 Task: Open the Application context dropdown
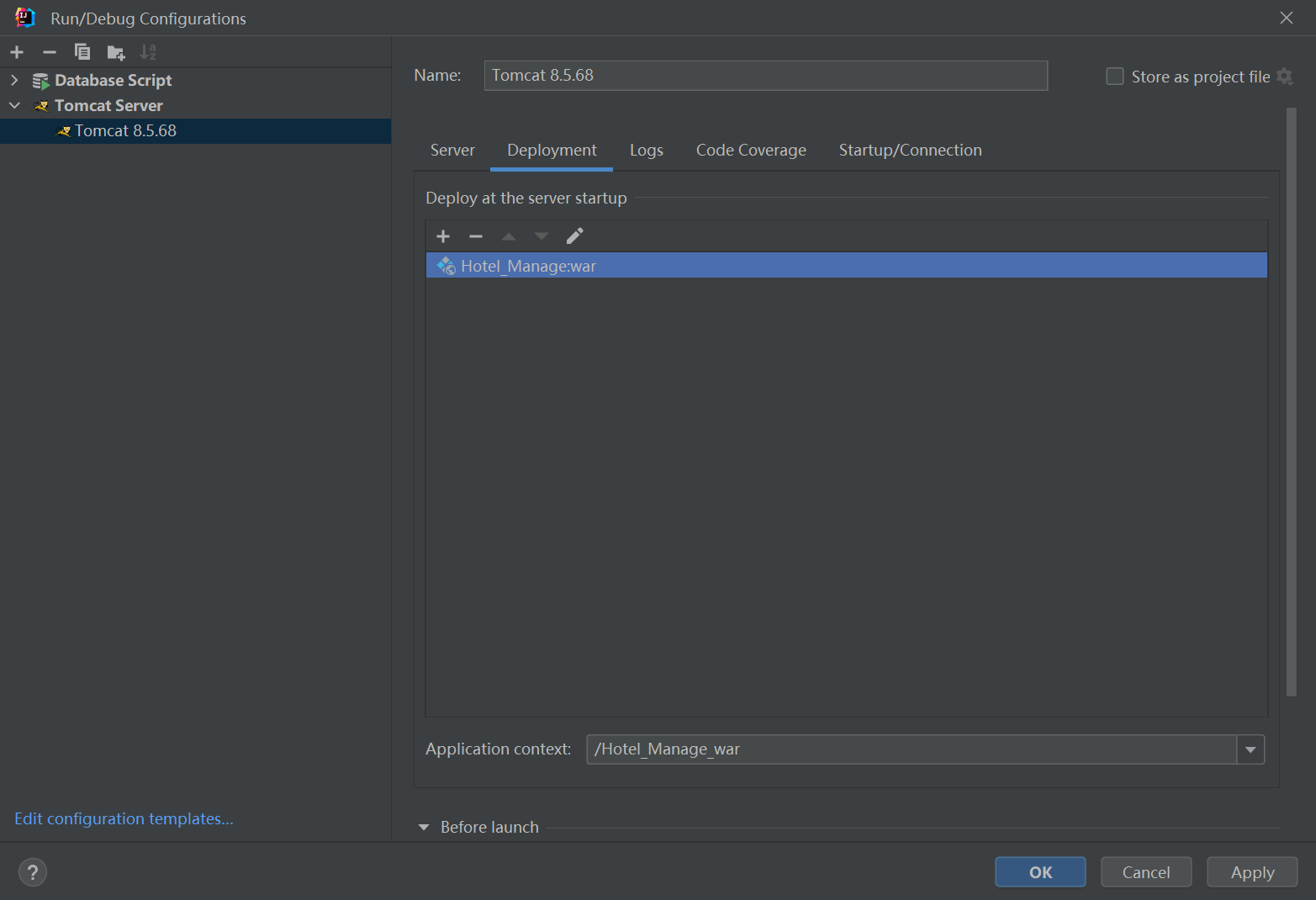tap(1250, 749)
